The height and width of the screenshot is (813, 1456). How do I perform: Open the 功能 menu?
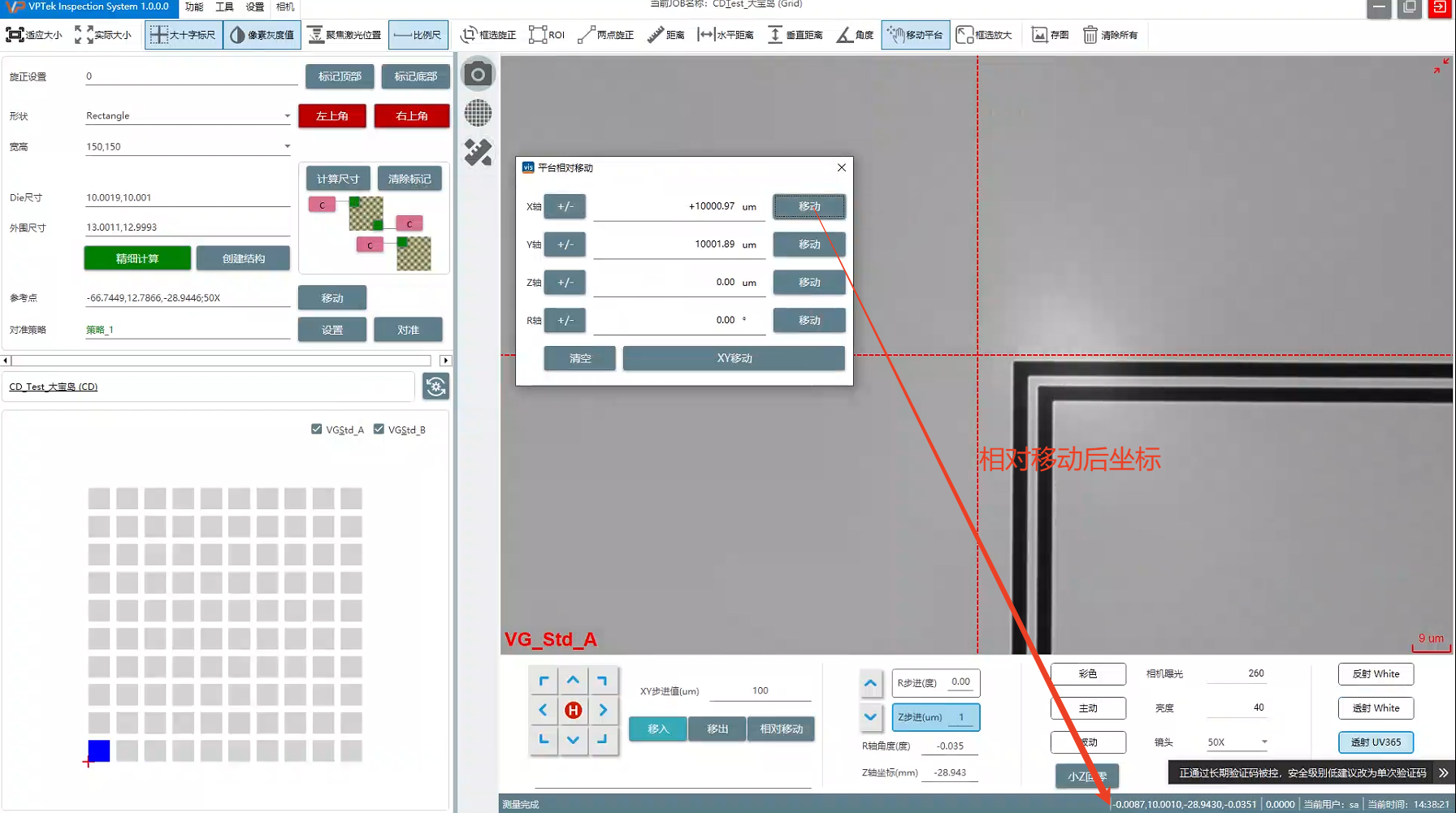click(194, 7)
